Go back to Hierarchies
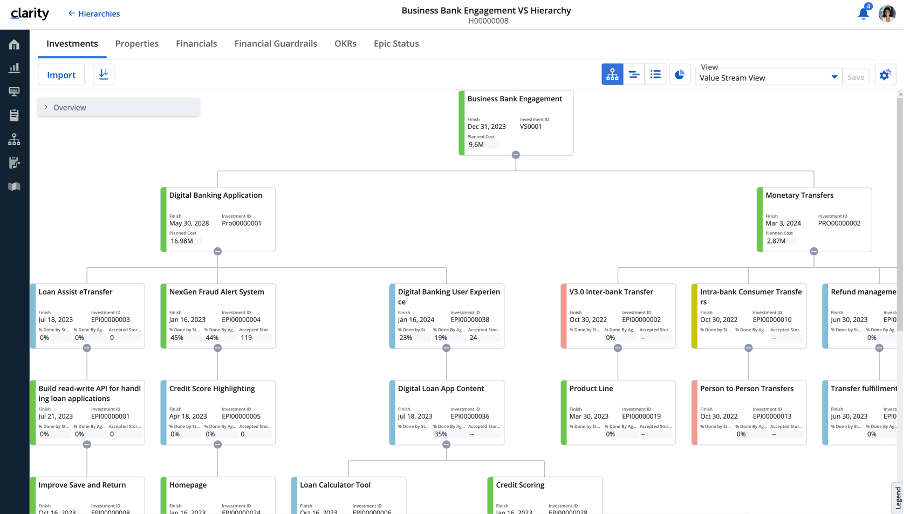Image resolution: width=904 pixels, height=514 pixels. 94,13
